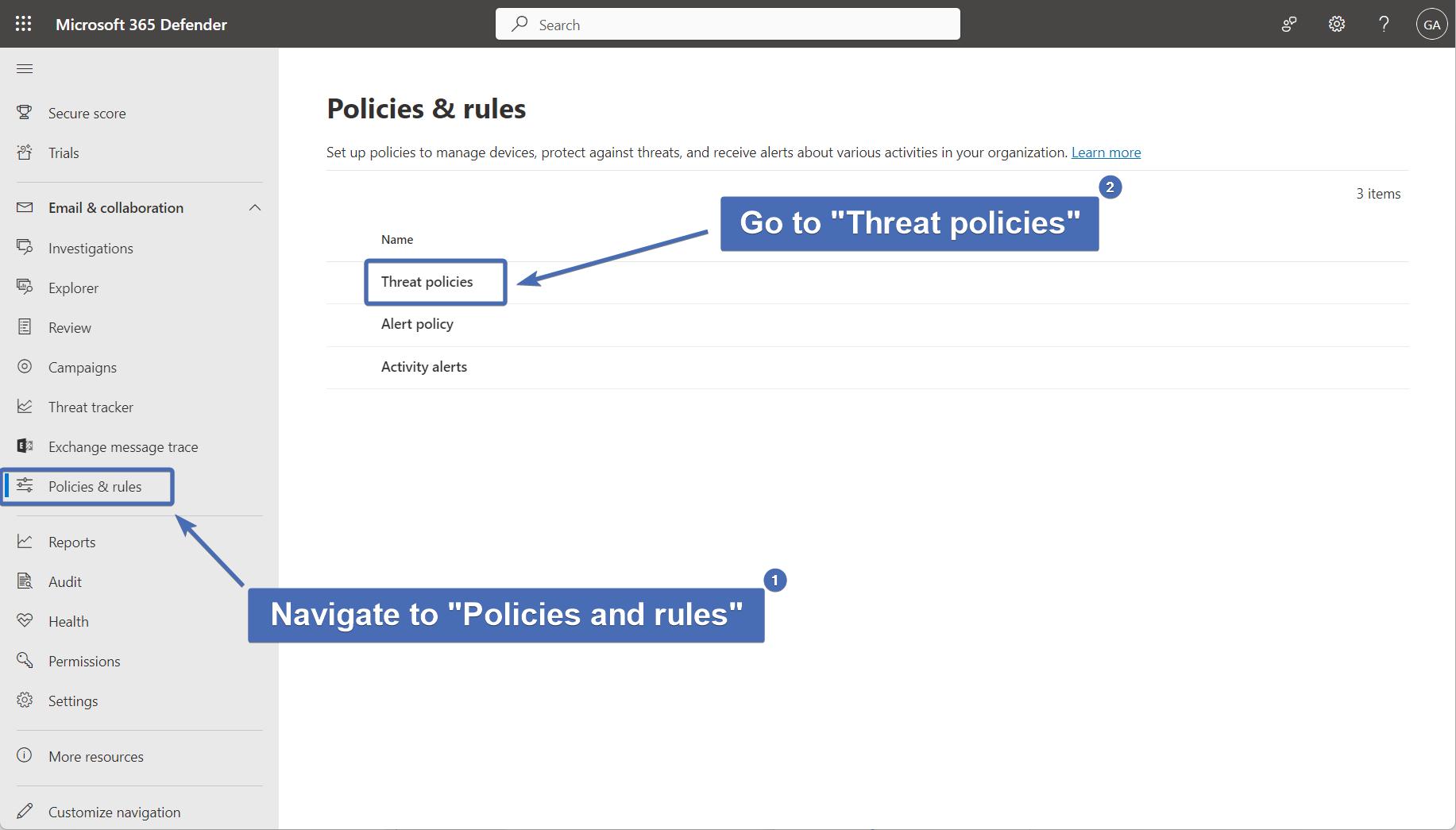This screenshot has height=830, width=1456.
Task: Select Explorer in the sidebar
Action: (x=74, y=288)
